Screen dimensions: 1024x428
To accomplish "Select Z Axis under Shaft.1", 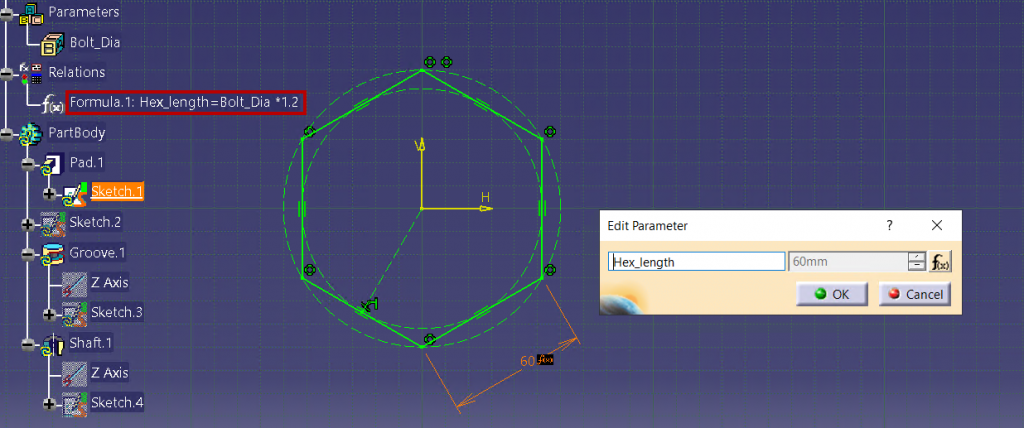I will coord(109,373).
